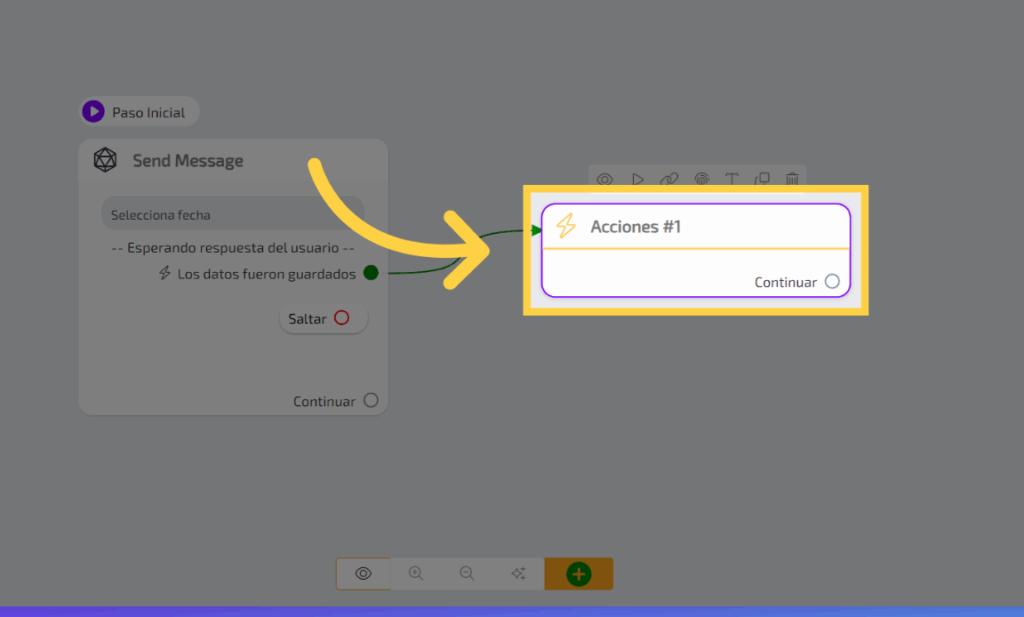Click Continuar connector on Send Message

[371, 401]
